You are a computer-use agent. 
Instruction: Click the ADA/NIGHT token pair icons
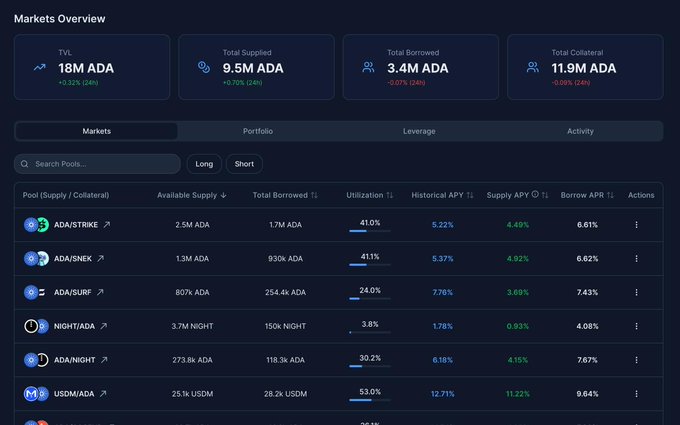coord(36,360)
